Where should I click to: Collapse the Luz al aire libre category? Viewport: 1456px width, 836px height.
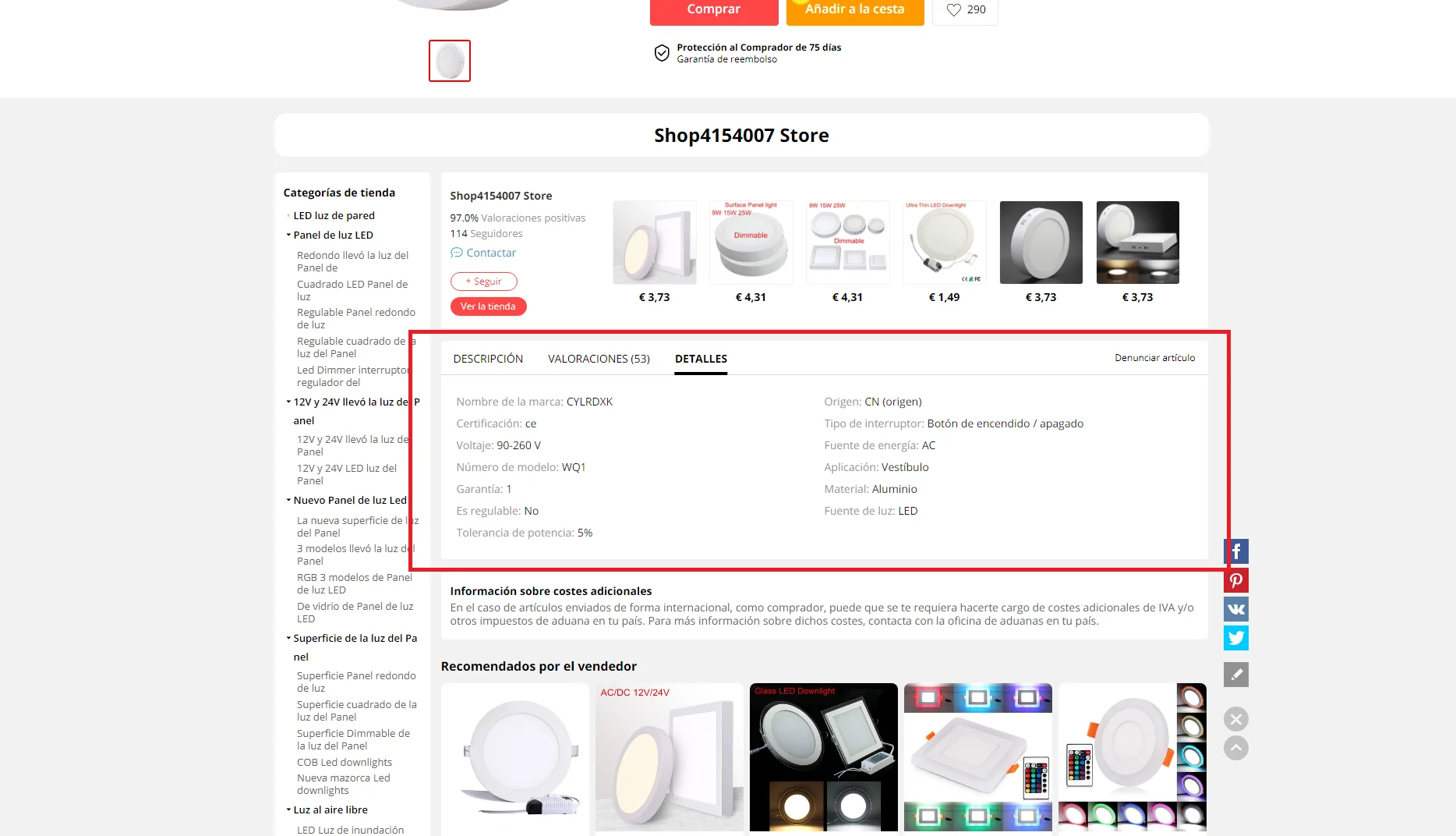coord(288,809)
